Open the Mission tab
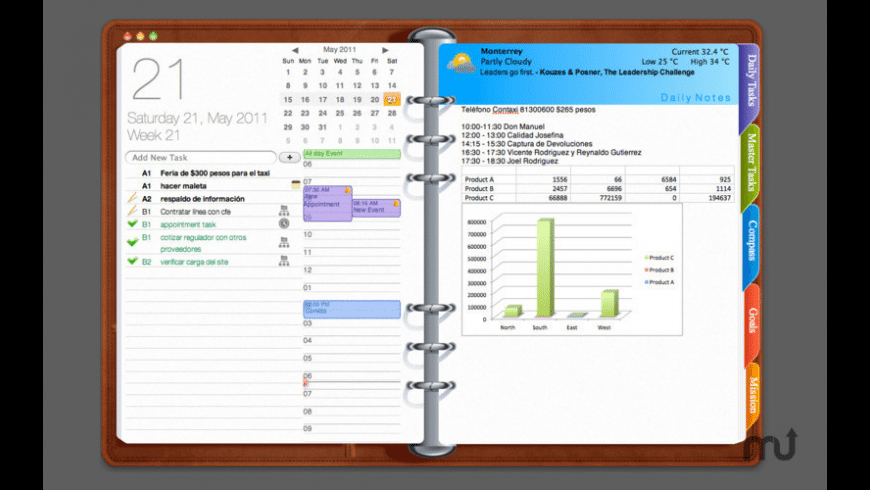Screen dimensions: 870x490 tap(753, 395)
